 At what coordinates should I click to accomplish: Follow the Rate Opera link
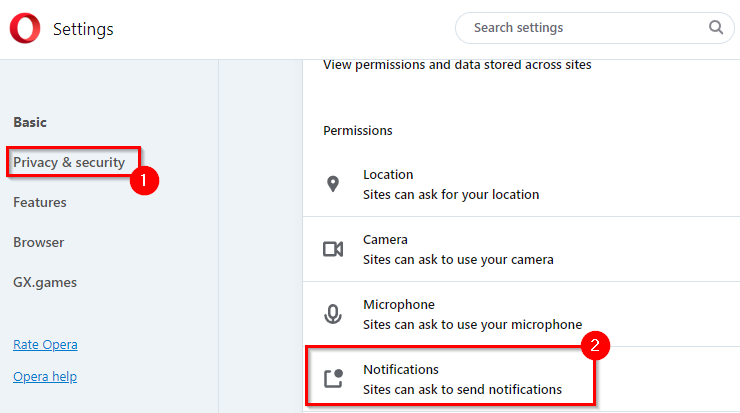tap(45, 345)
